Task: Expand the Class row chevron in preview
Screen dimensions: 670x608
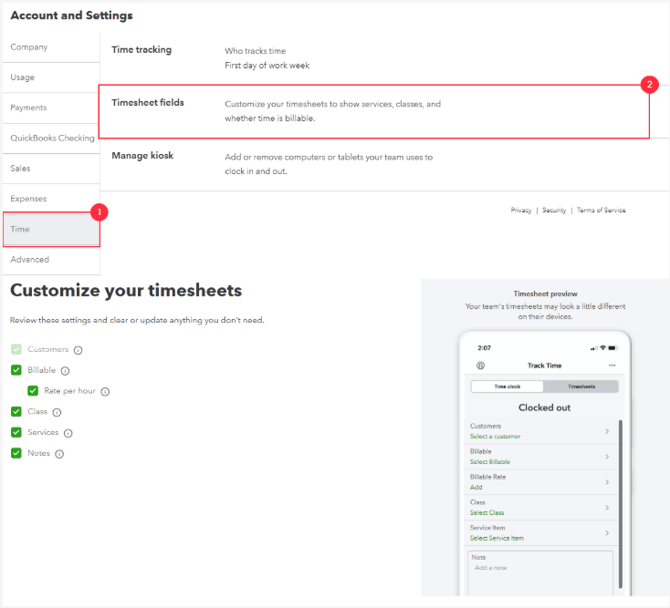Action: [x=607, y=507]
